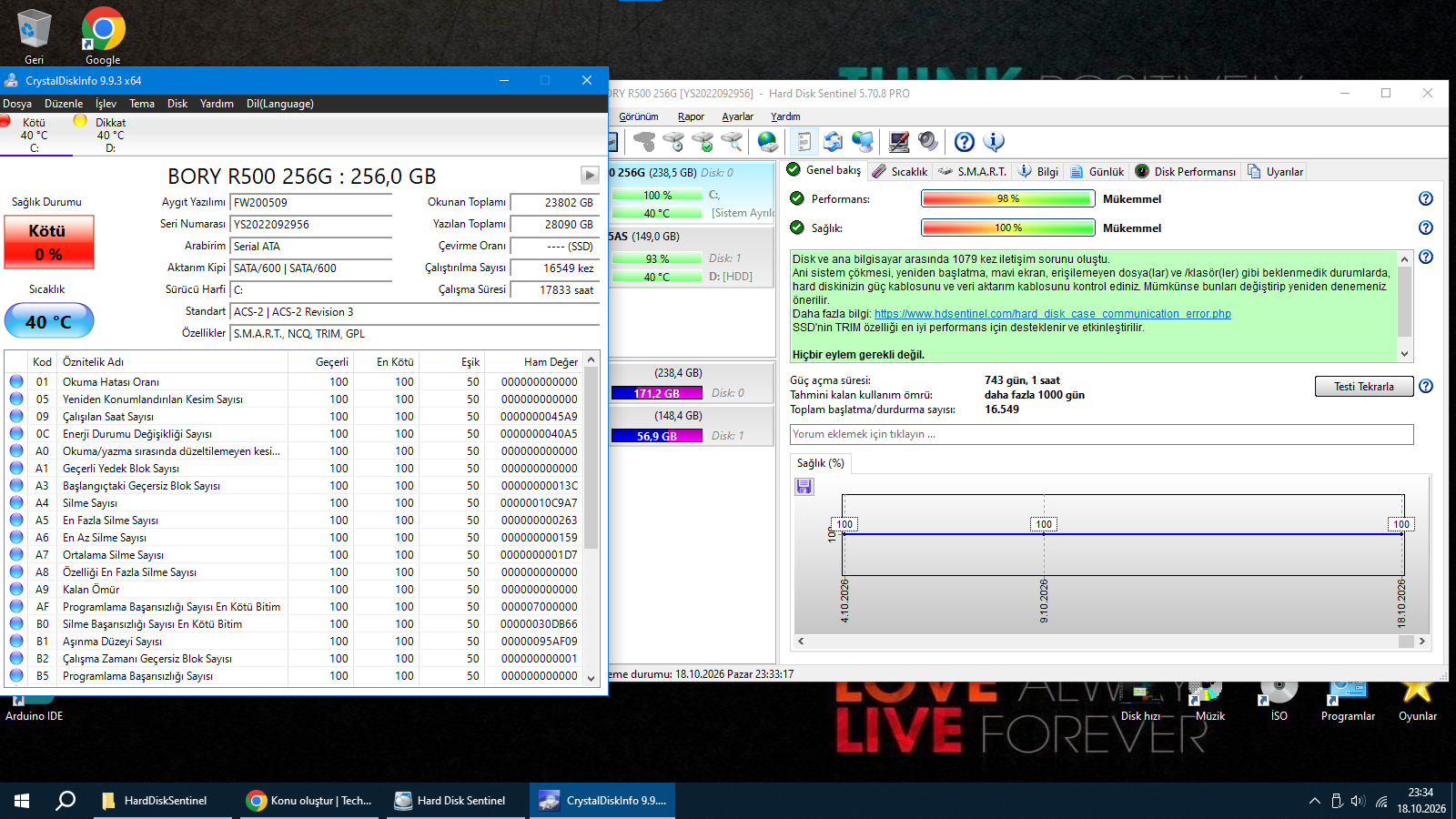1456x819 pixels.
Task: Switch to the Disk Performansı tab
Action: 1185,171
